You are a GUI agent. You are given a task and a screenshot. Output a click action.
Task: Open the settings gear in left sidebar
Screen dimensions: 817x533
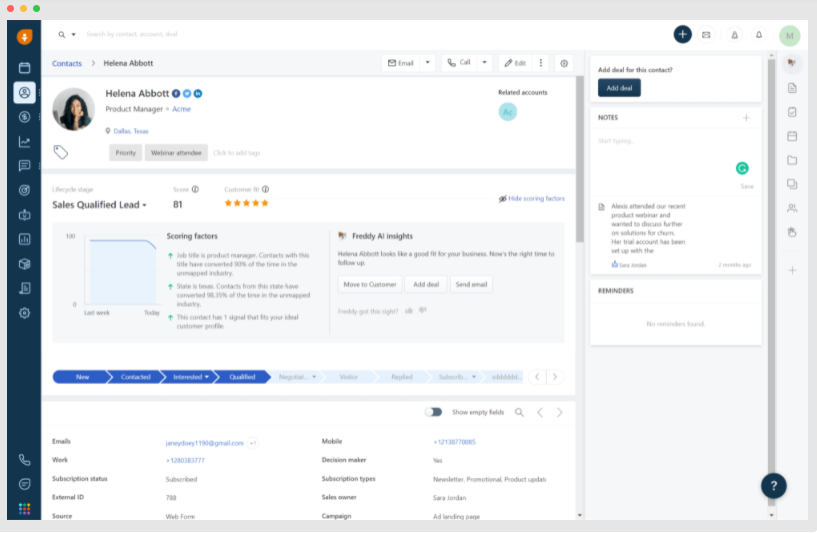[x=24, y=313]
